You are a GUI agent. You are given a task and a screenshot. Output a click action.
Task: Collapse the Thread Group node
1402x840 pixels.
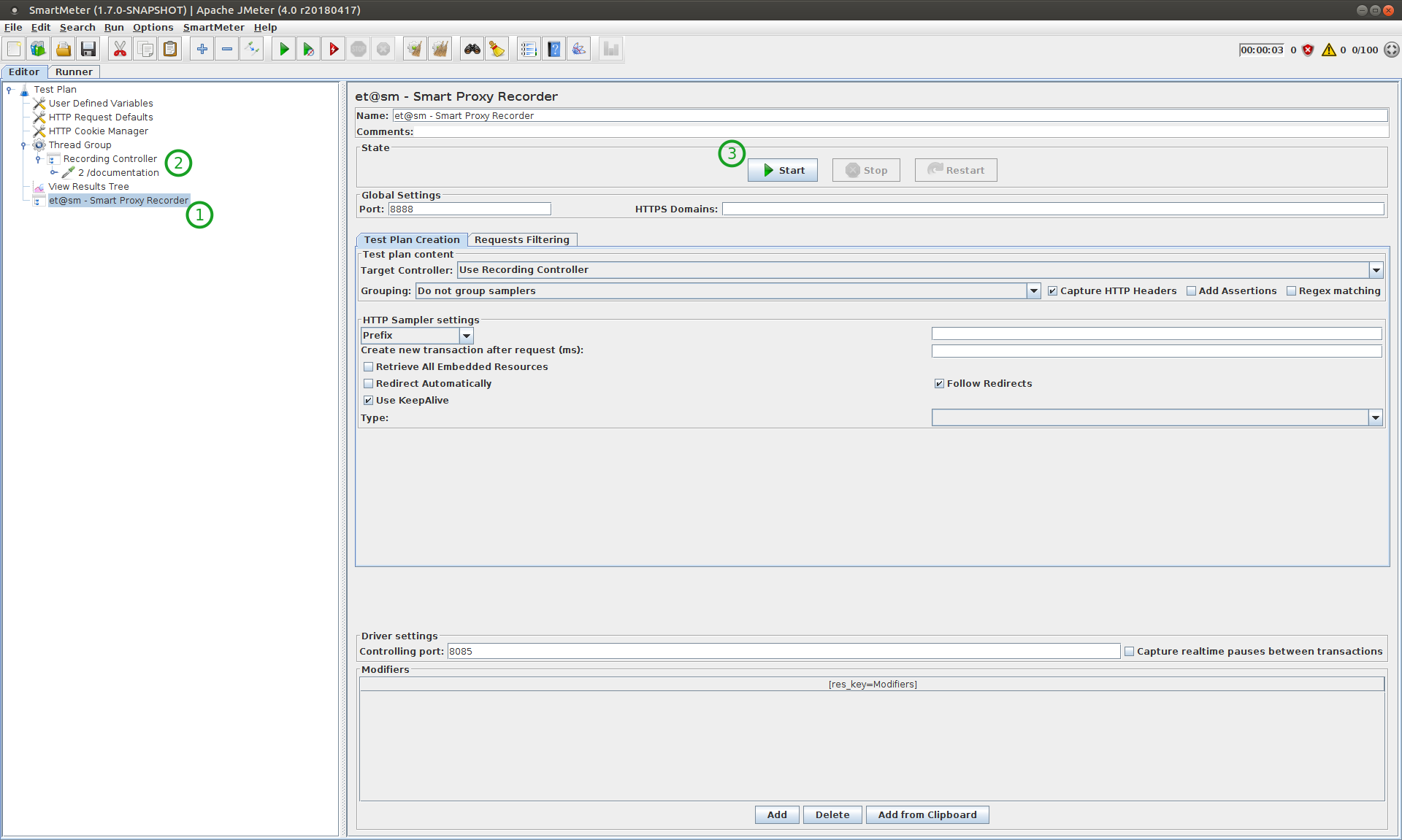pos(24,145)
